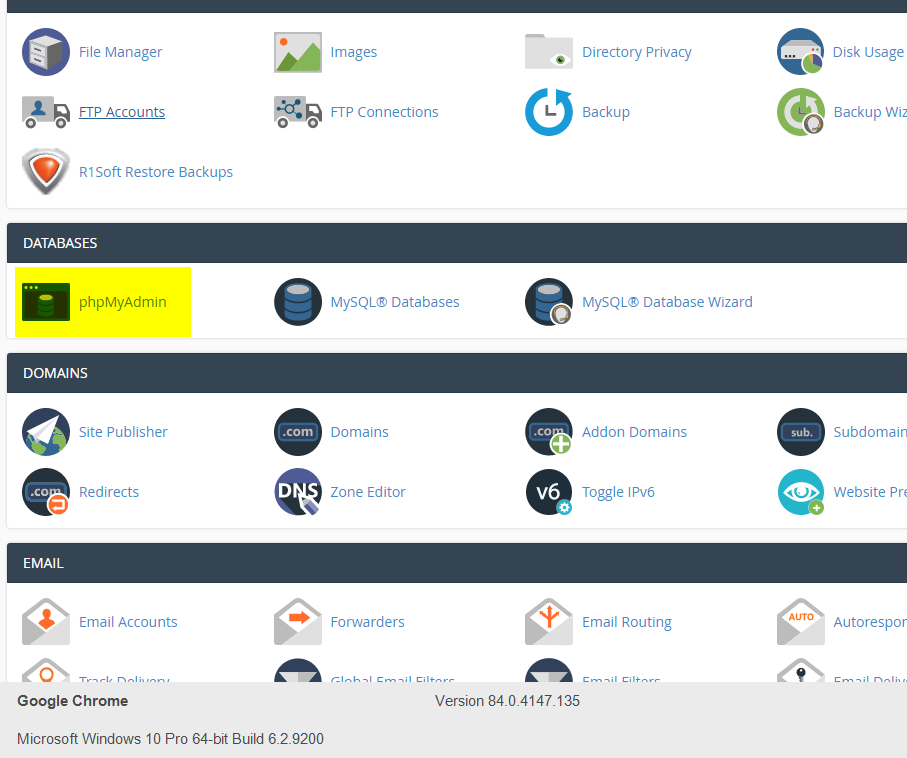
Task: Select the Version 84.0.4147.135 text
Action: [507, 701]
